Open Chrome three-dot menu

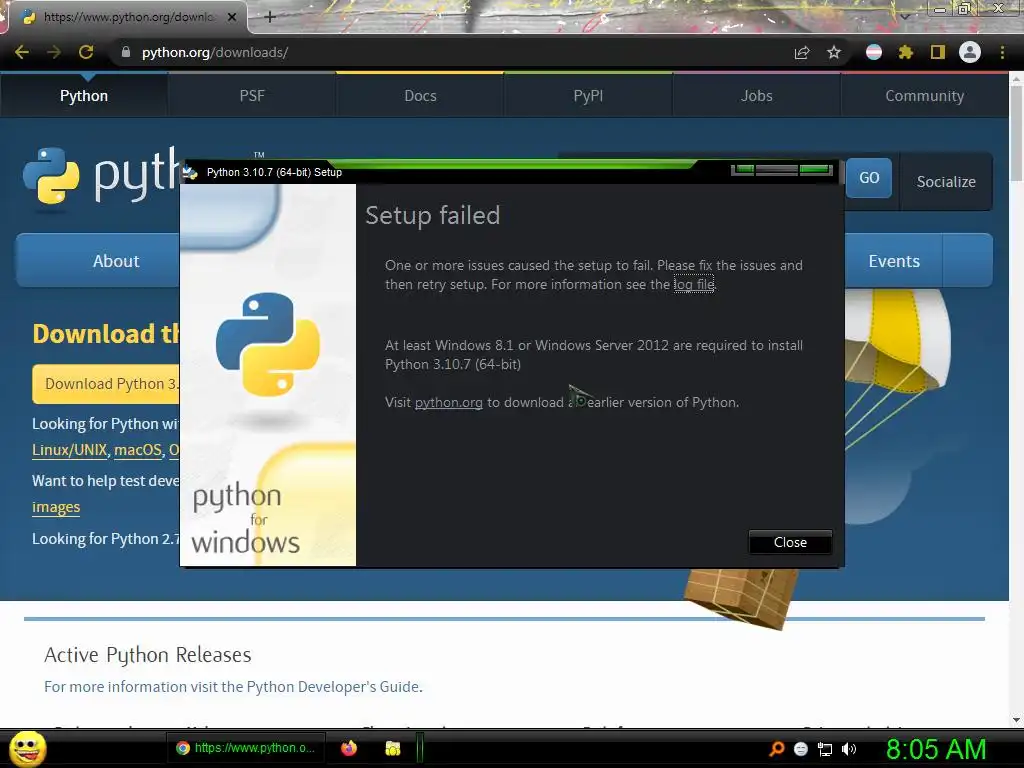pos(1002,52)
